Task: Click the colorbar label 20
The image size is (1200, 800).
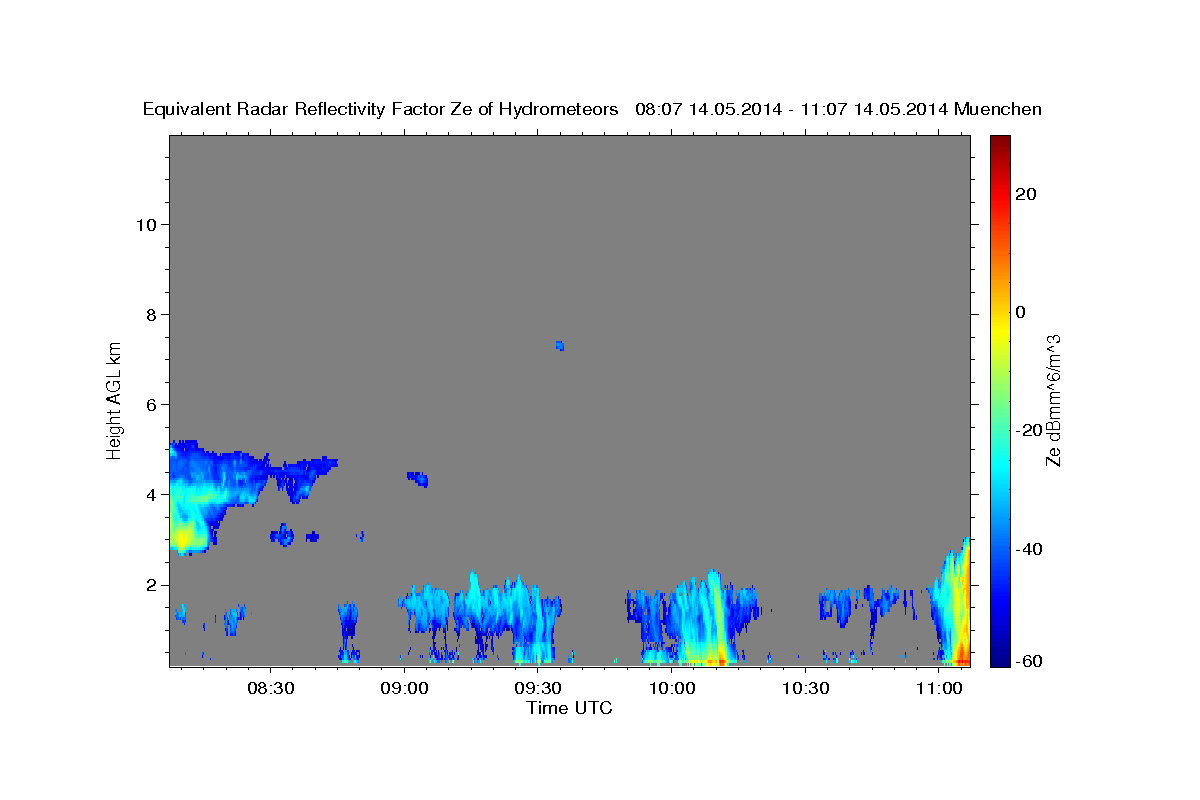Action: point(1026,194)
